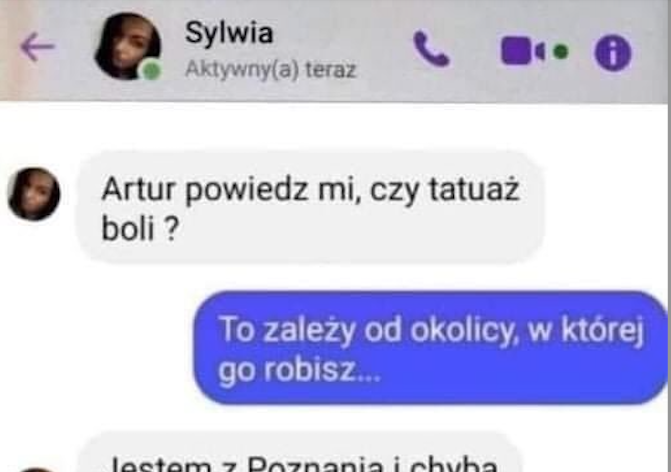Screen dimensions: 671x472
Task: Click the Aktywny(a) teraz status text
Action: click(270, 69)
